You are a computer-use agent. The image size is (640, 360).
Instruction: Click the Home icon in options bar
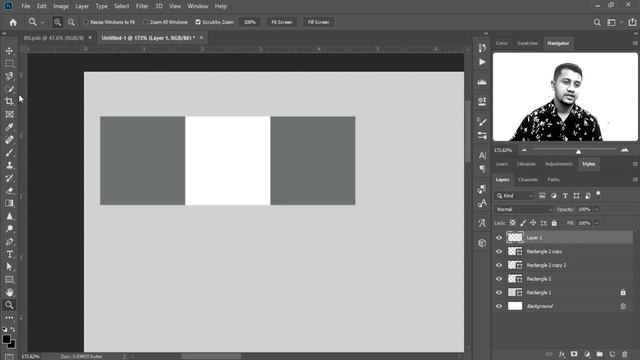[x=13, y=22]
